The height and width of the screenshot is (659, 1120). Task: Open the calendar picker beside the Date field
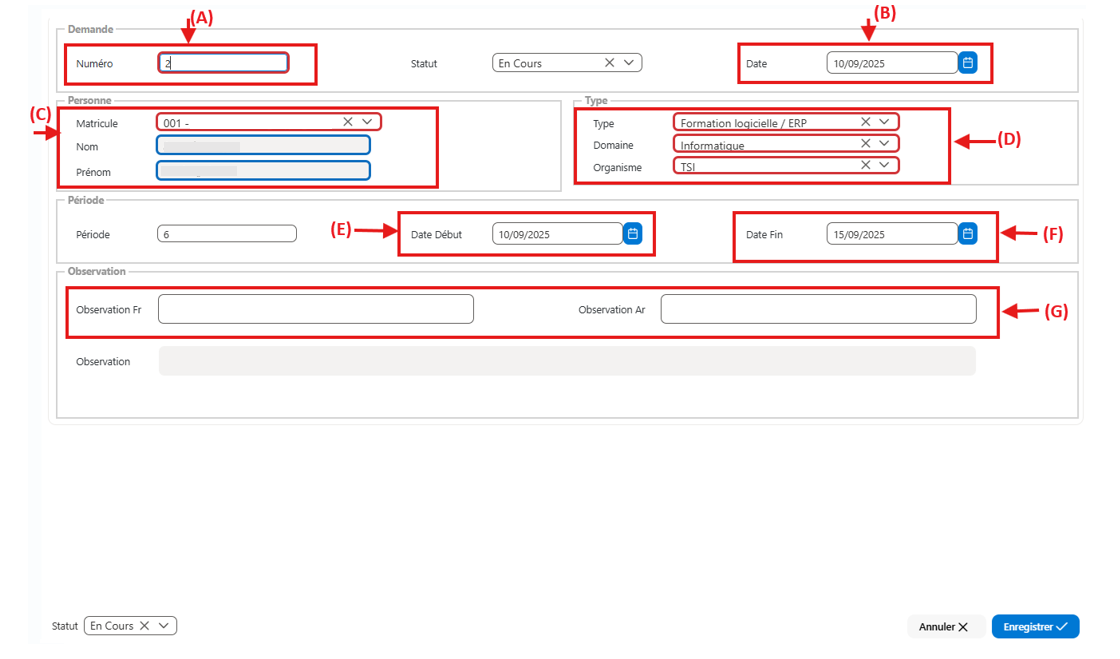coord(967,63)
